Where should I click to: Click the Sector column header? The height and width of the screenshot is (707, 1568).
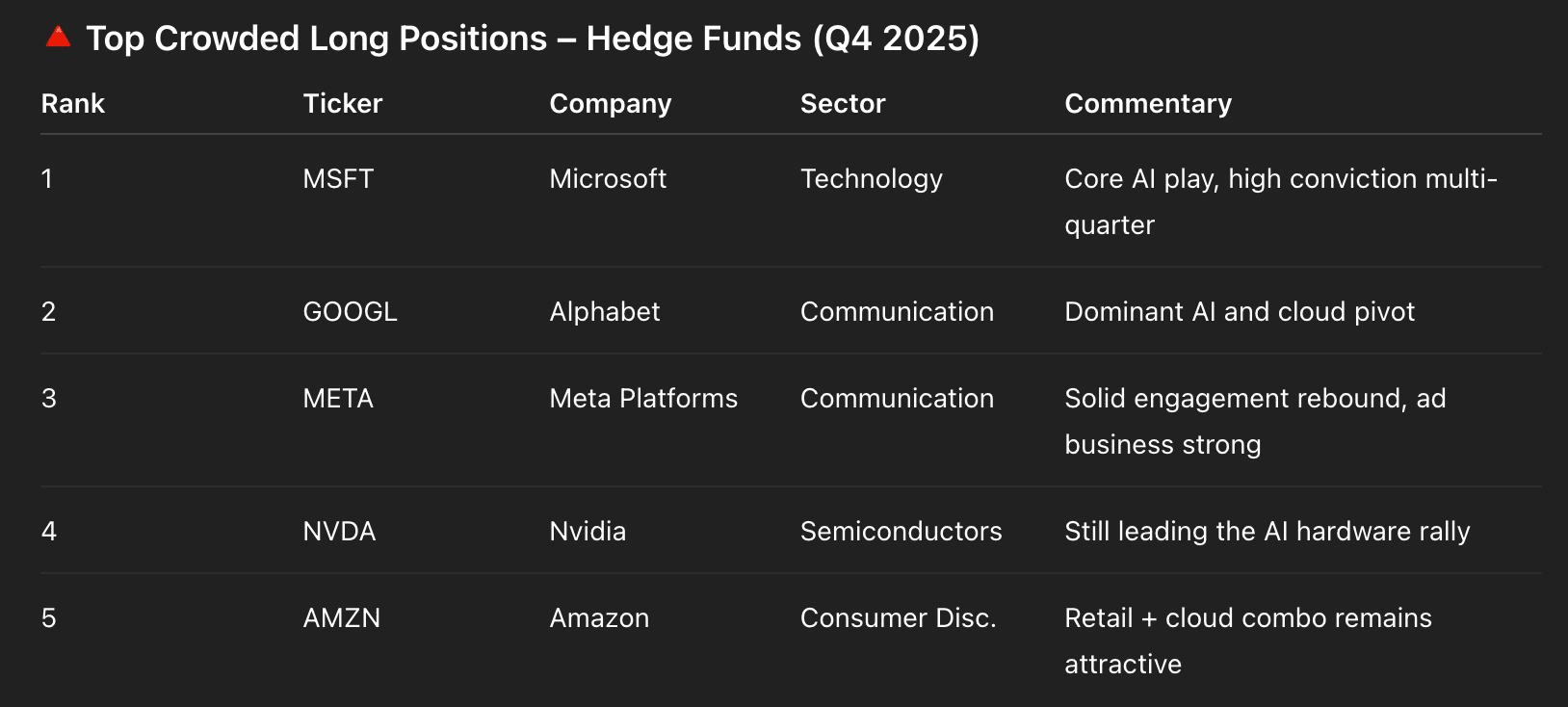(x=843, y=103)
